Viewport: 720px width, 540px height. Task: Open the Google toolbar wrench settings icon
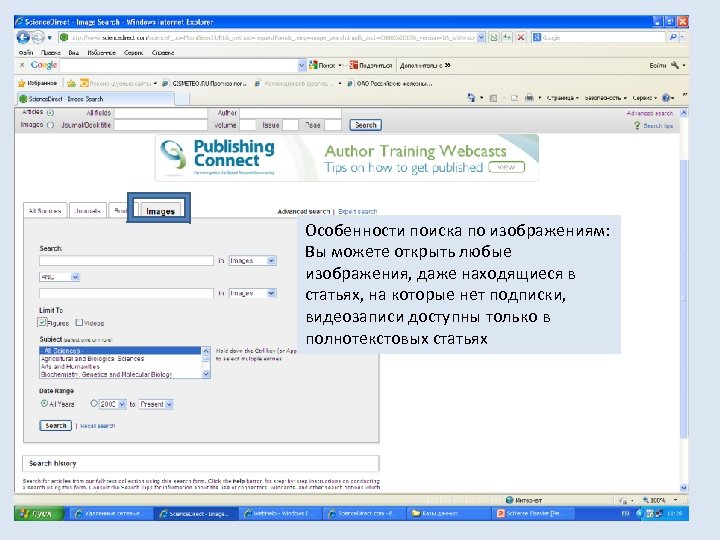coord(675,65)
